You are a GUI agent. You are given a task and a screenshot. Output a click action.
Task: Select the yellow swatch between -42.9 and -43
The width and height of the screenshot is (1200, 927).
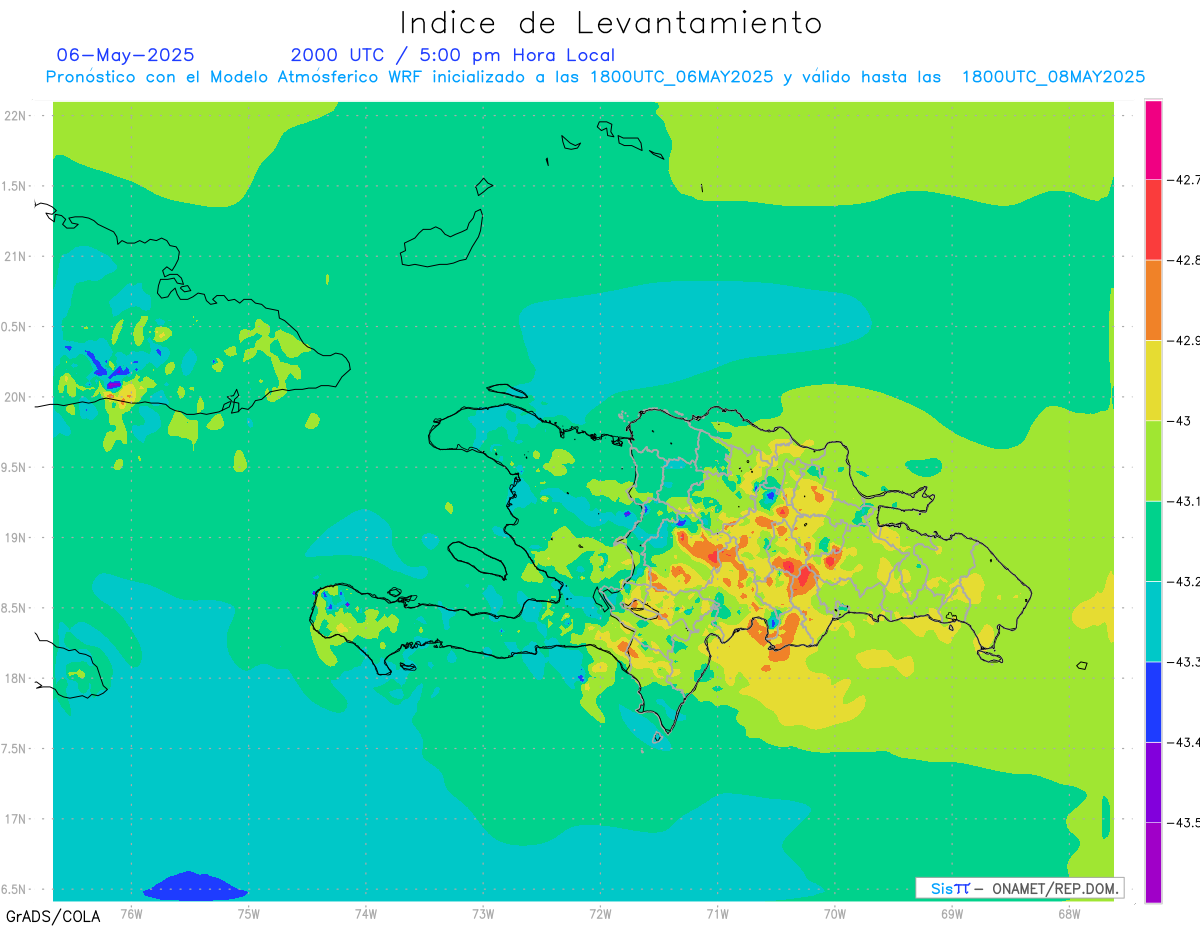click(x=1153, y=381)
